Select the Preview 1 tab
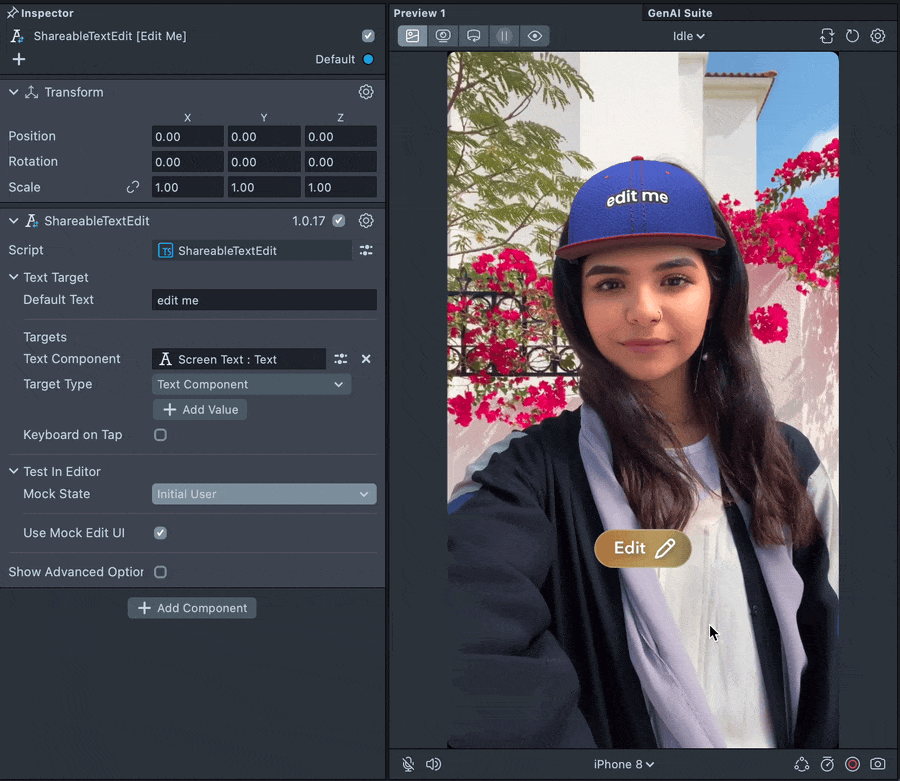 click(419, 13)
